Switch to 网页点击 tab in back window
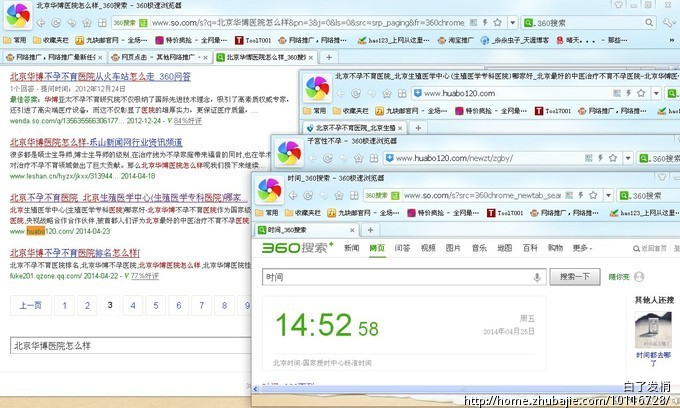This screenshot has height=408, width=680. [159, 57]
